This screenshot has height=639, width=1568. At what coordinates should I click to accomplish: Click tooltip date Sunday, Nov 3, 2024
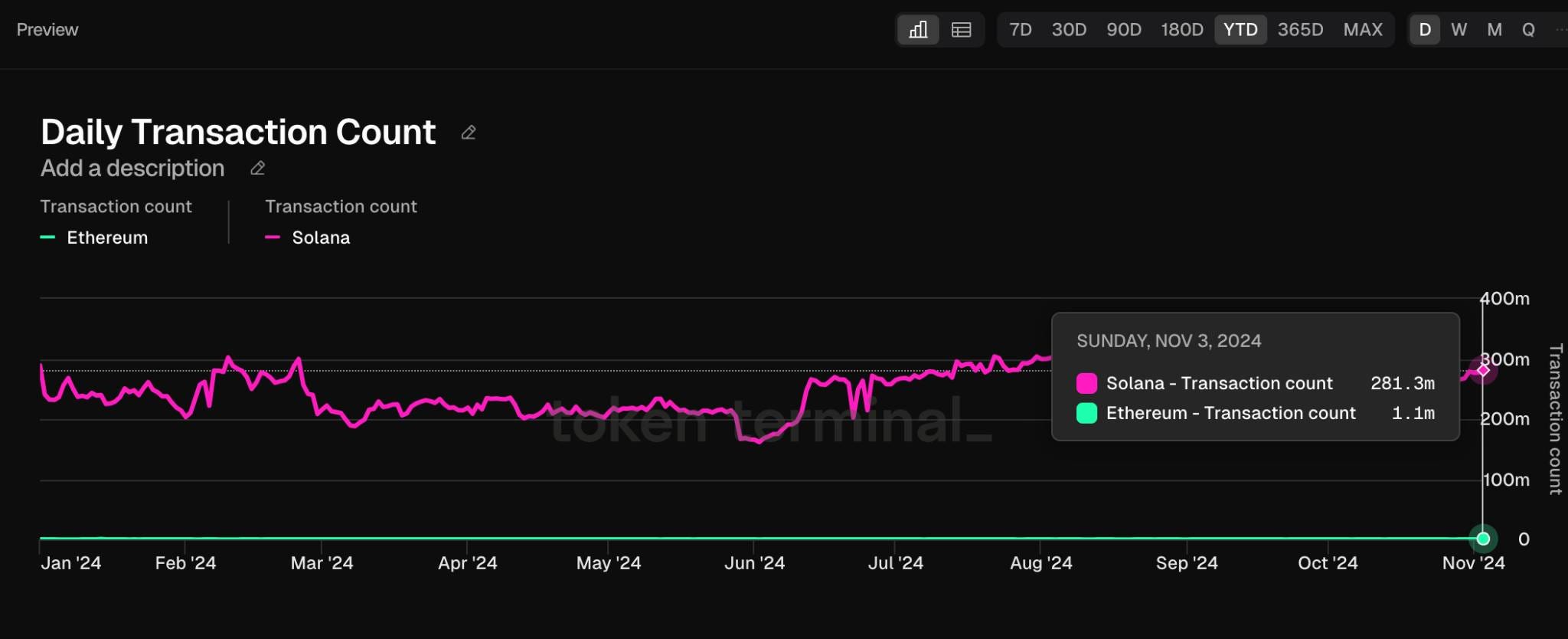[1169, 341]
